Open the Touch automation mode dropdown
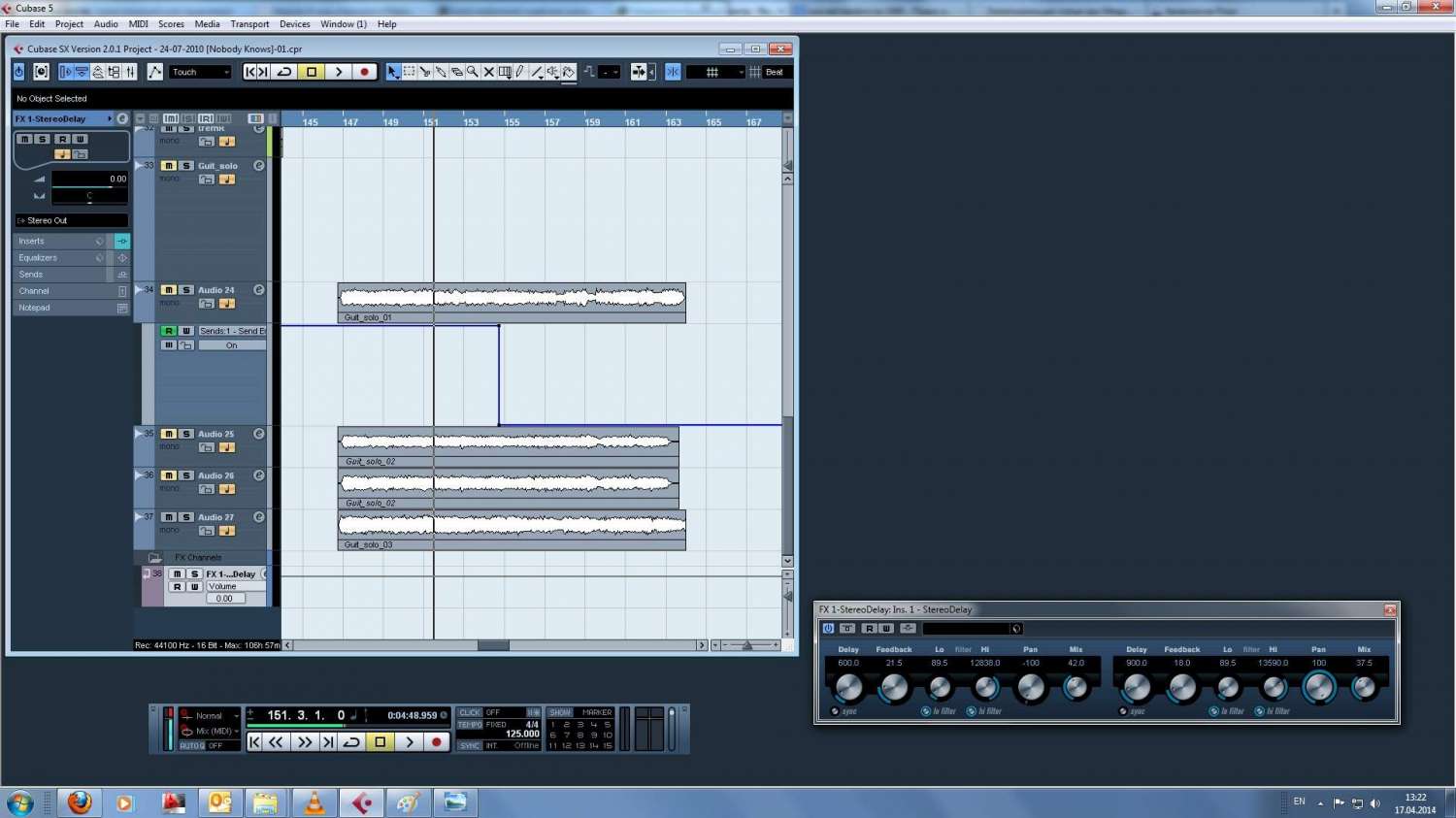This screenshot has height=818, width=1456. 201,72
